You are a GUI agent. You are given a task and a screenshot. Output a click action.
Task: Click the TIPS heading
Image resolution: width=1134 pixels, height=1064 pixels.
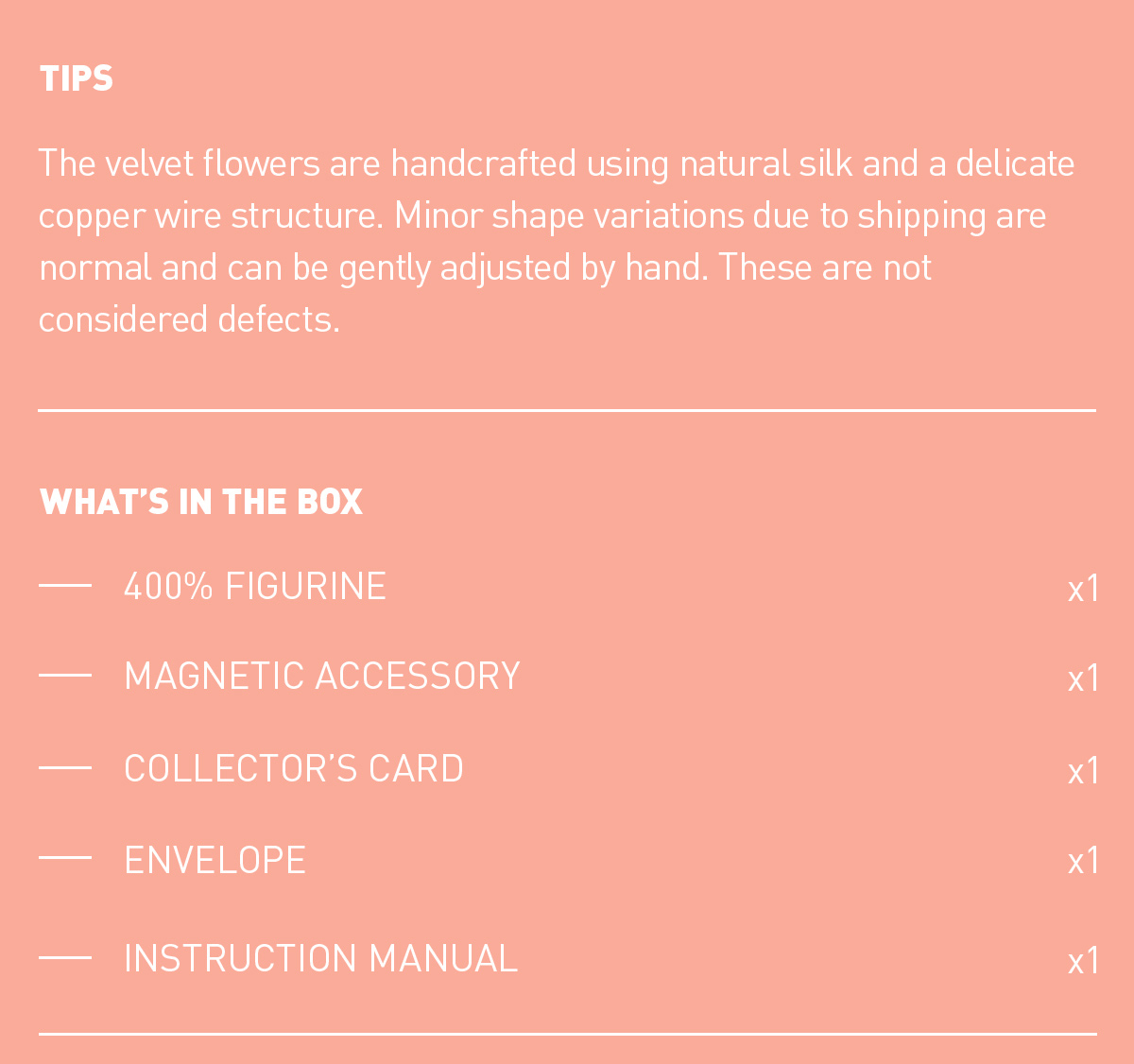click(x=77, y=78)
